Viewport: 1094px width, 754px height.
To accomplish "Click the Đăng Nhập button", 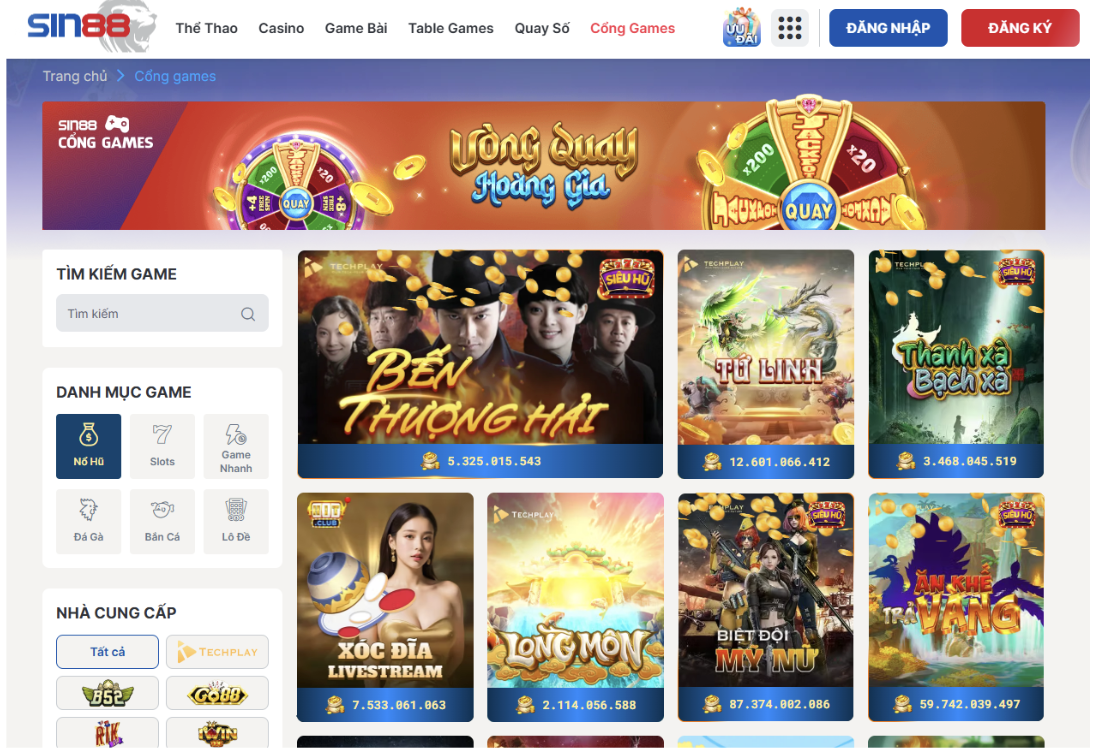I will [x=888, y=28].
